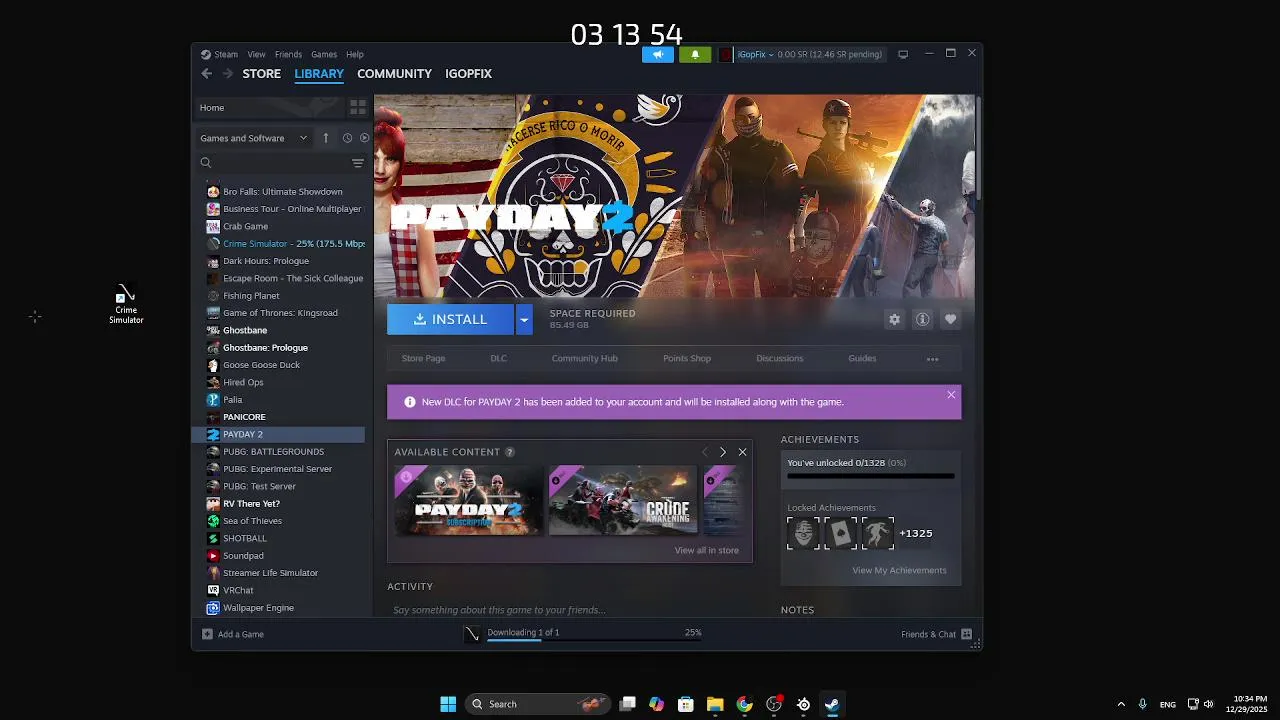Click the back navigation arrow in Steam
This screenshot has width=1280, height=720.
point(206,73)
